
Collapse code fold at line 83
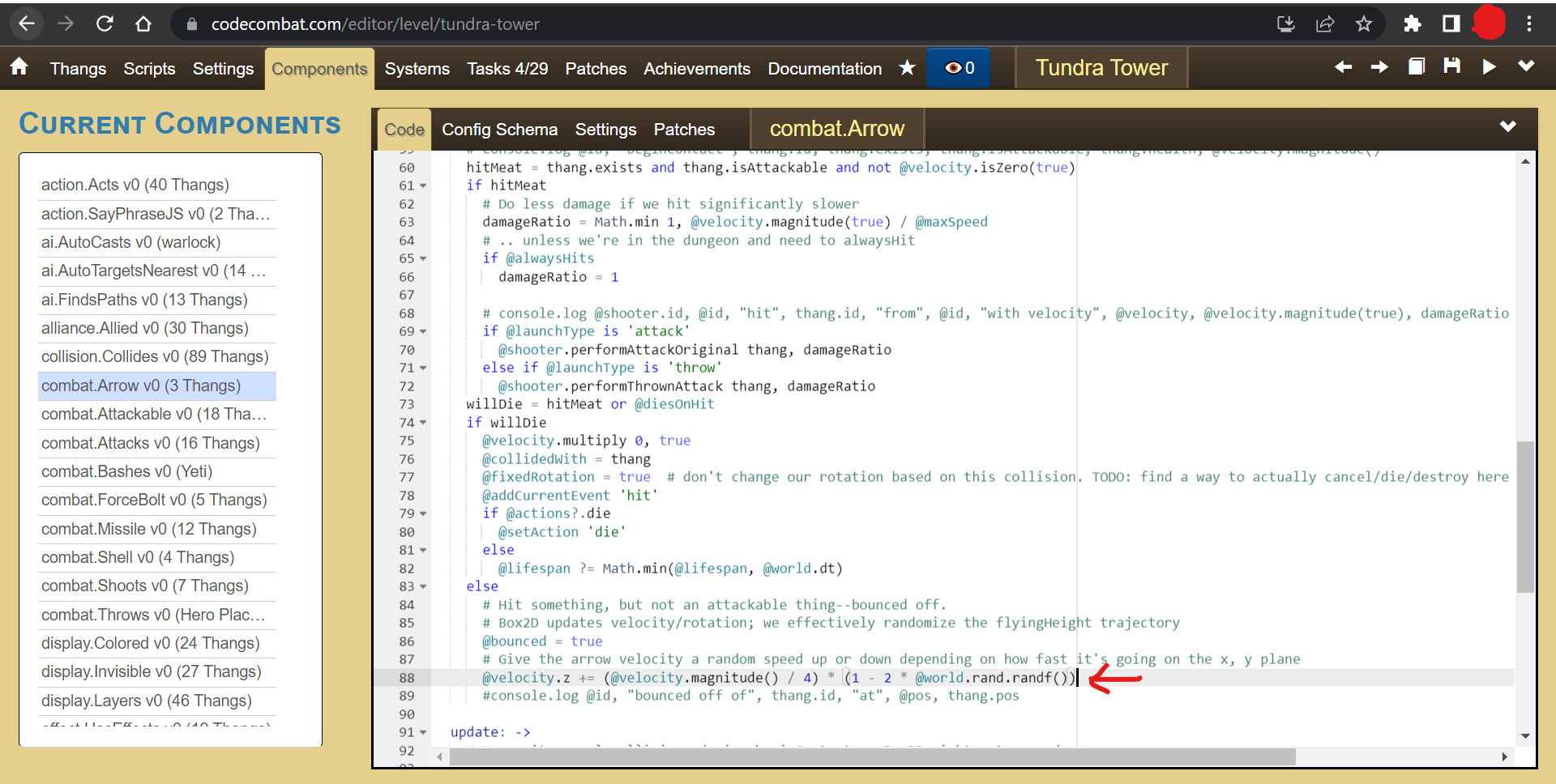click(423, 587)
